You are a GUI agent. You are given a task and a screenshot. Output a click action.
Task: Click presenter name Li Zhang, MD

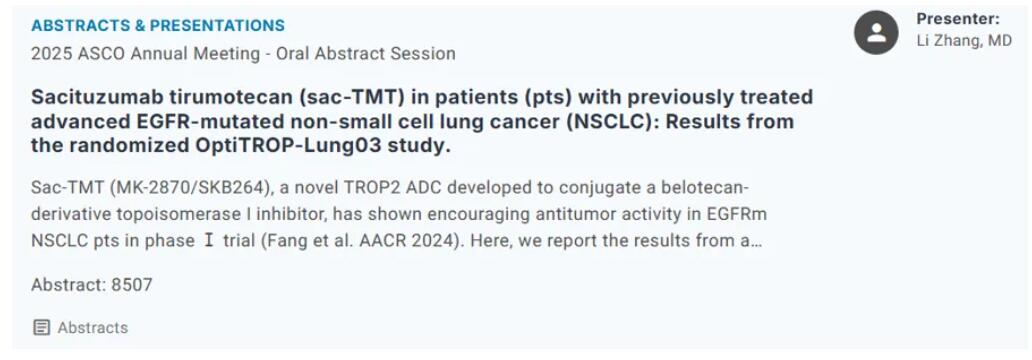[x=964, y=41]
